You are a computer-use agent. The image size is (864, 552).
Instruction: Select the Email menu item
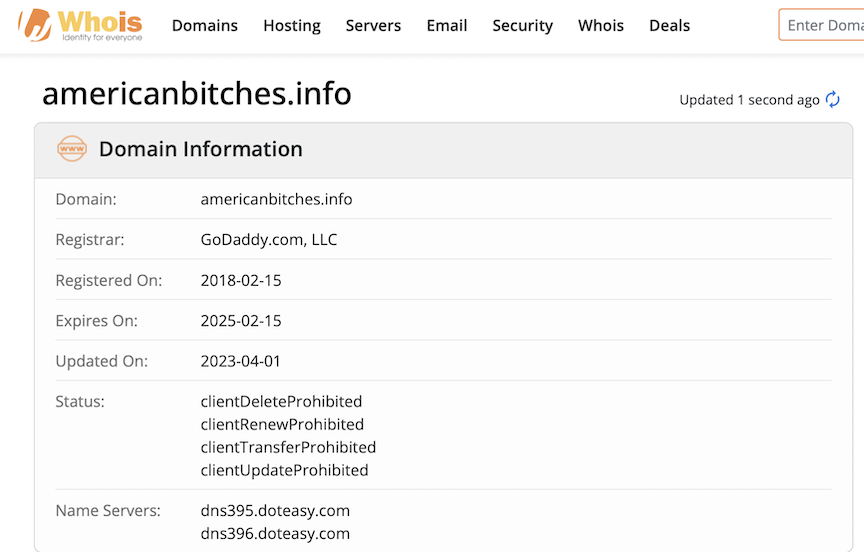click(x=447, y=26)
